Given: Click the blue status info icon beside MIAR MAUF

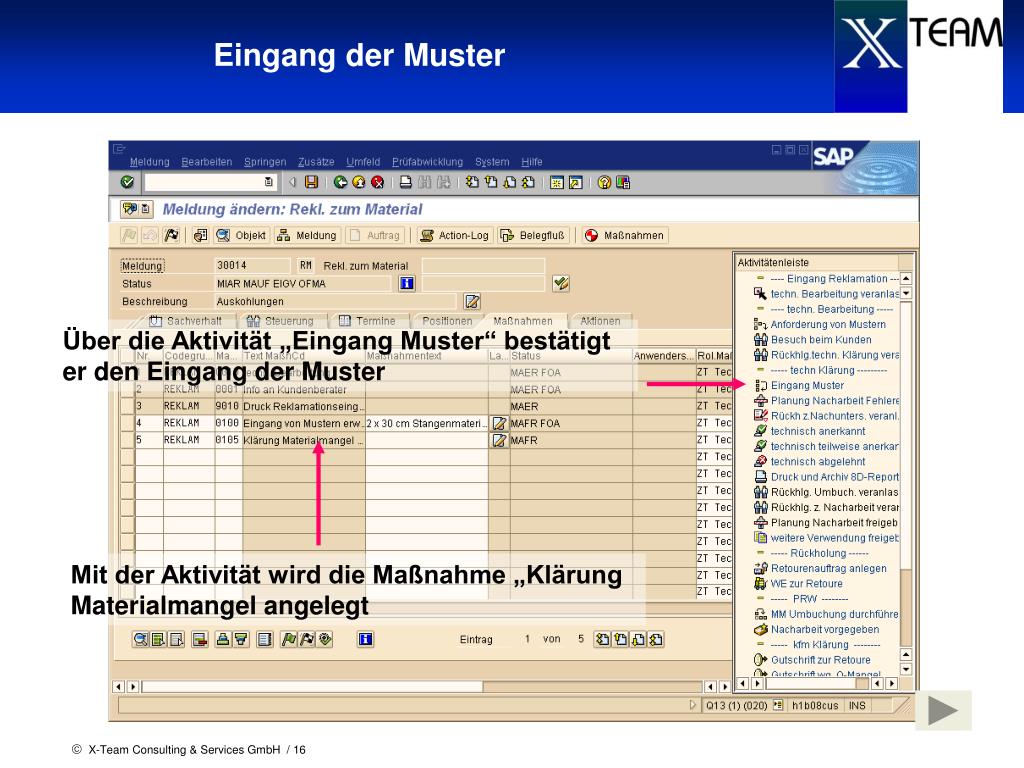Looking at the screenshot, I should (x=407, y=283).
